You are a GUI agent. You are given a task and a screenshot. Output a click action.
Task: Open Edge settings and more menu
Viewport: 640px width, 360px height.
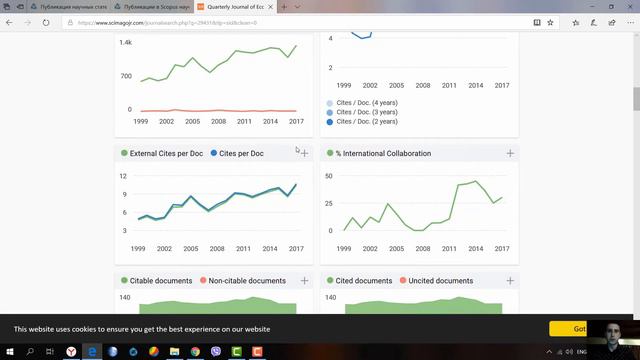(x=631, y=23)
